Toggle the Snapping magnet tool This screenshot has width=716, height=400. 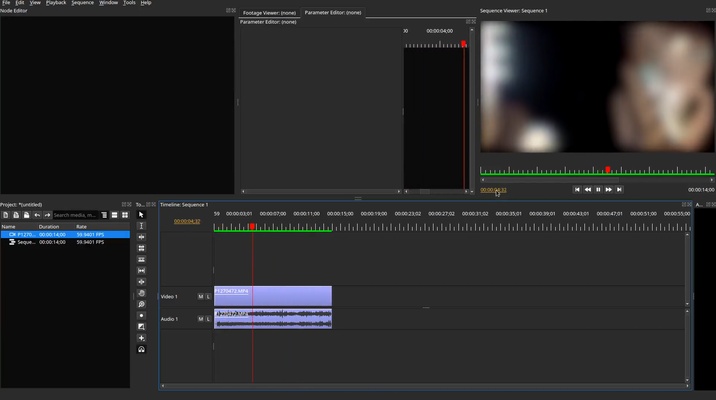[x=141, y=349]
